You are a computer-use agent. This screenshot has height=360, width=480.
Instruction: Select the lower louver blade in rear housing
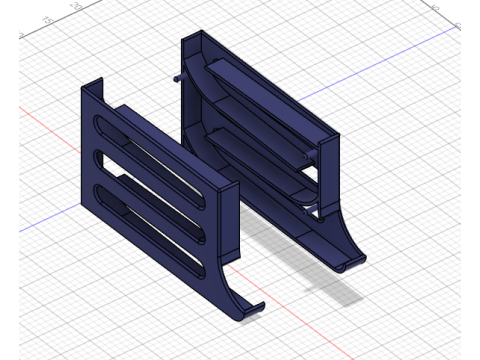260,163
